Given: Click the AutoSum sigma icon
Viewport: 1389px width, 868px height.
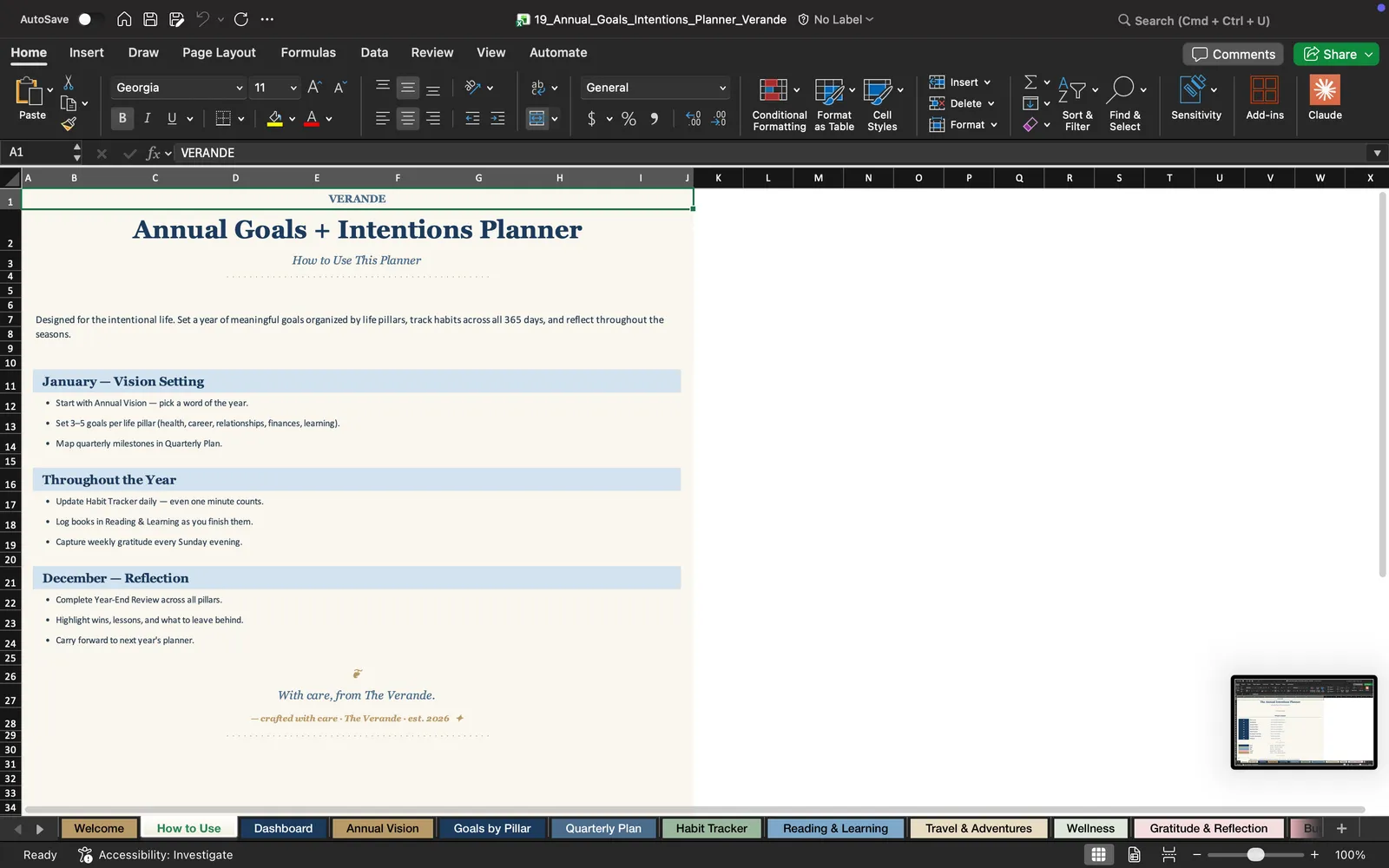Looking at the screenshot, I should click(x=1030, y=82).
